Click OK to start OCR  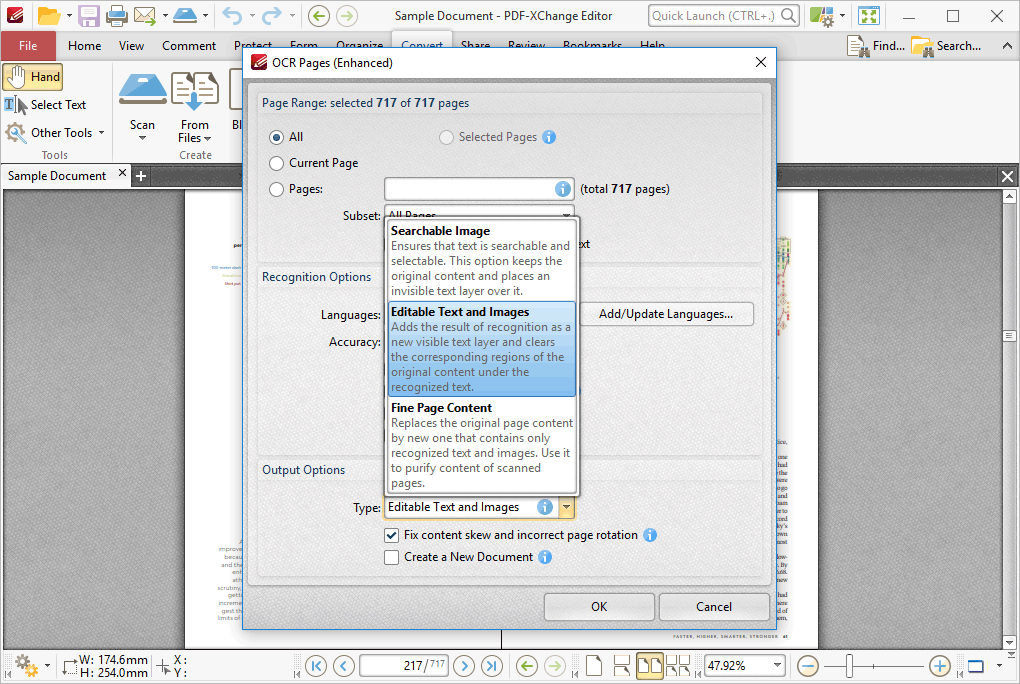point(599,607)
